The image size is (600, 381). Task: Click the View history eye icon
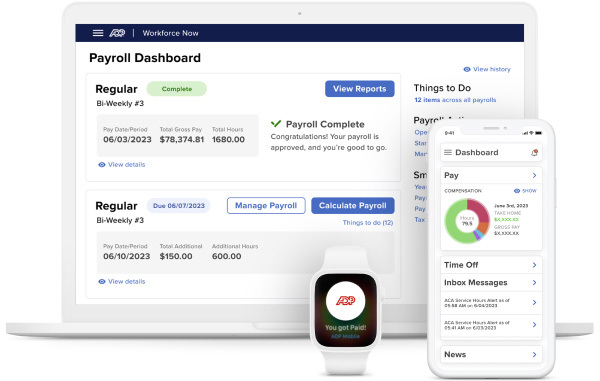click(x=467, y=69)
